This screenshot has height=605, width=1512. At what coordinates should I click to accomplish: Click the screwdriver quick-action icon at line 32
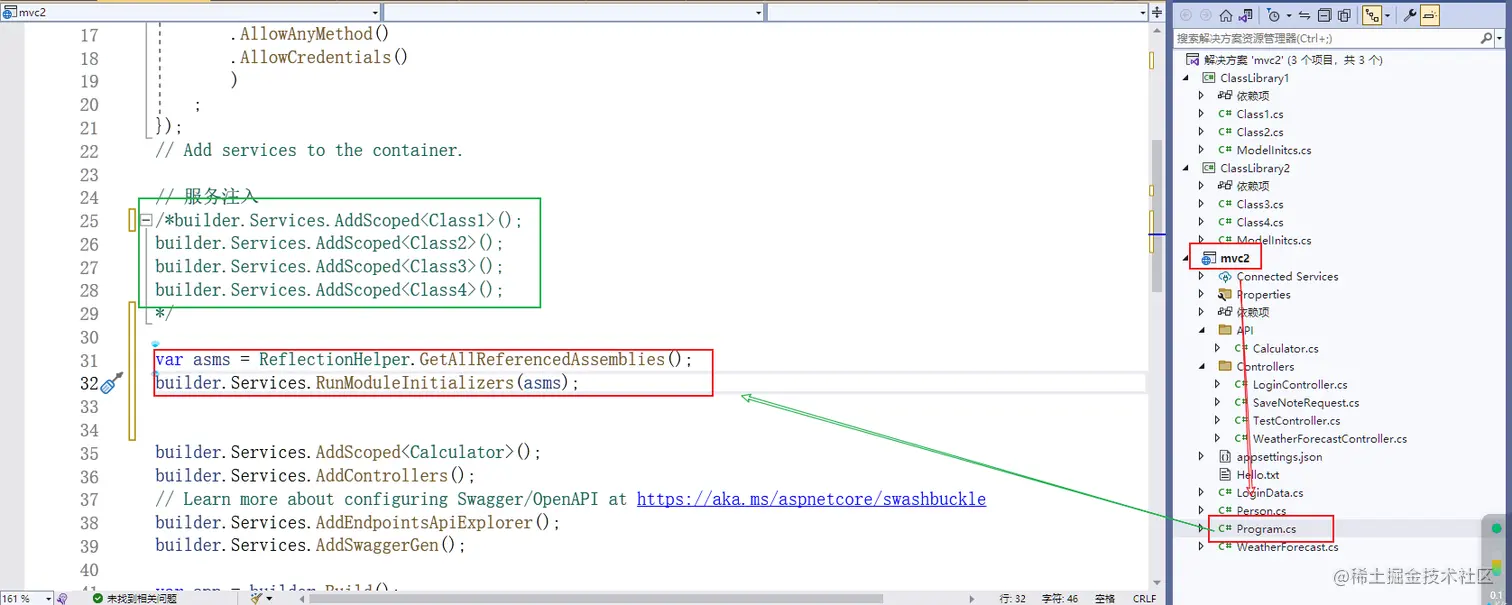[x=112, y=383]
